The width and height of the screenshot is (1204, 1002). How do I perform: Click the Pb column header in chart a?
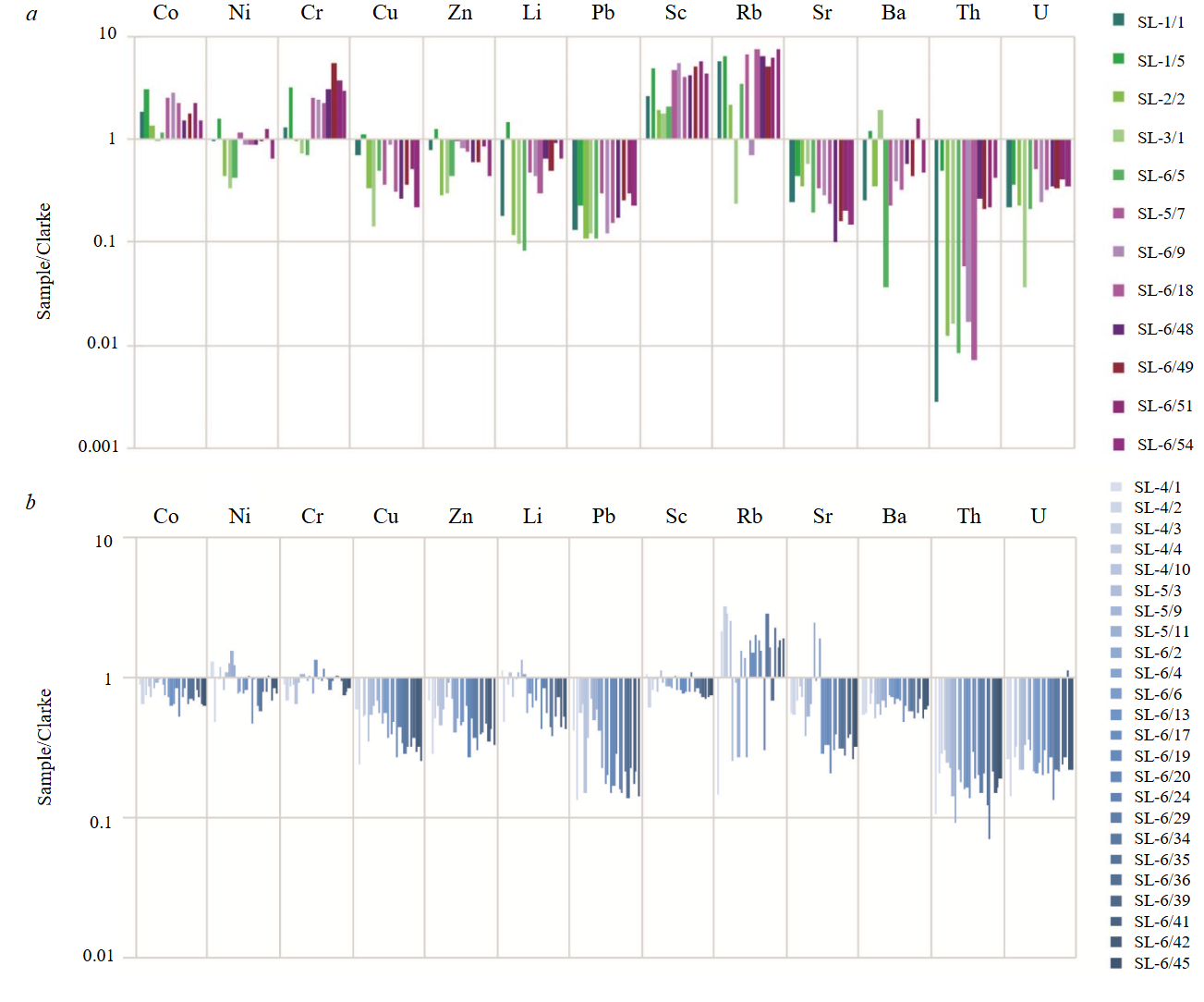pos(603,13)
